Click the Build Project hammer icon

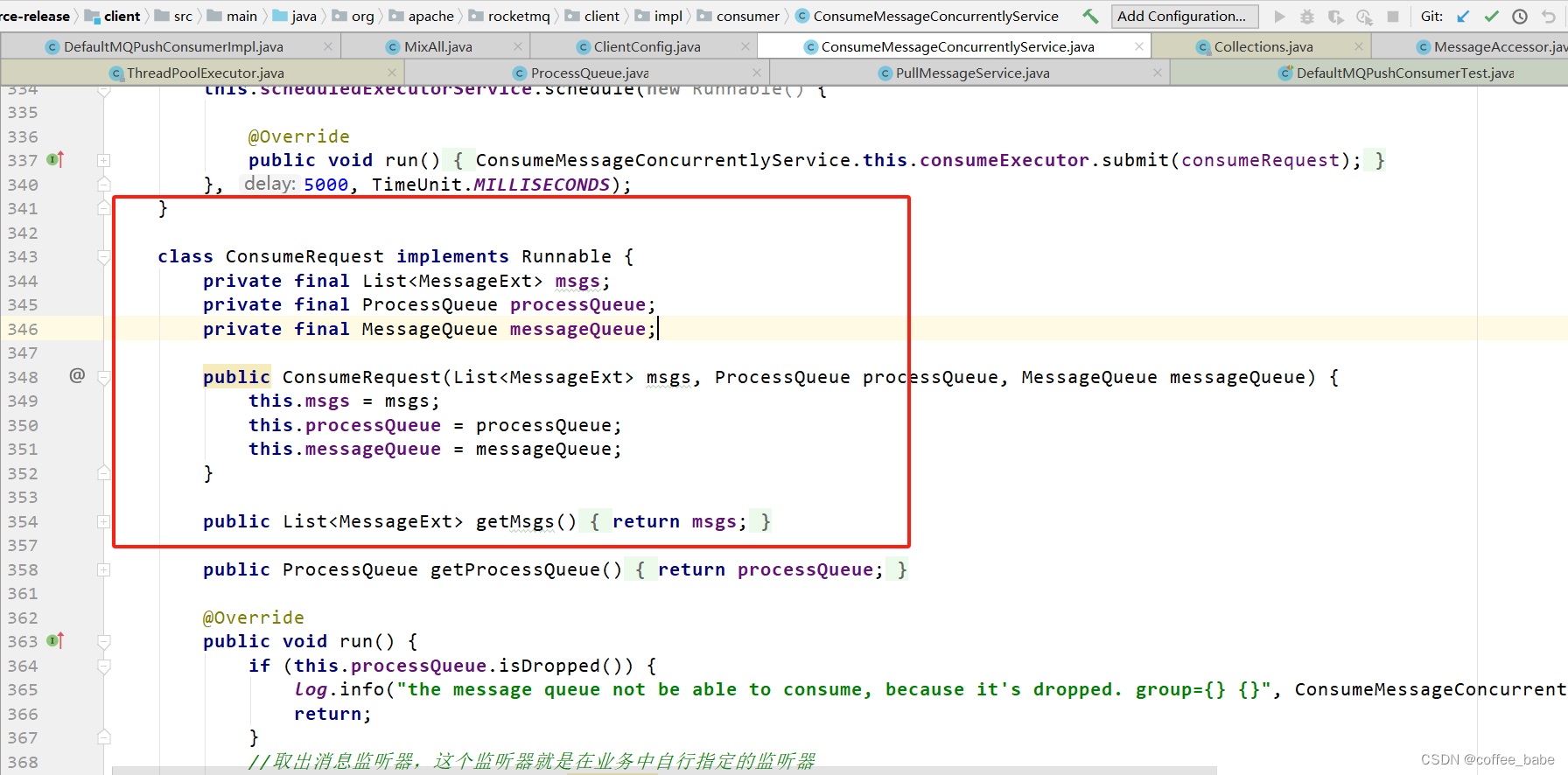pyautogui.click(x=1090, y=16)
